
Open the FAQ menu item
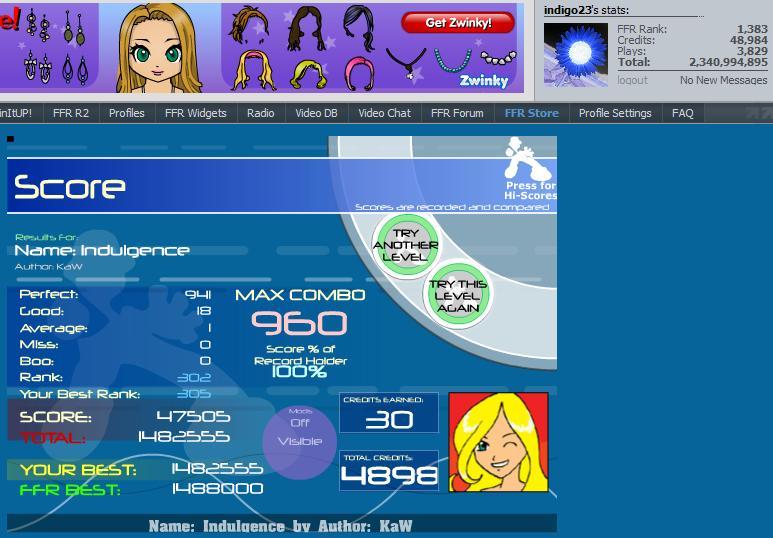(x=682, y=113)
